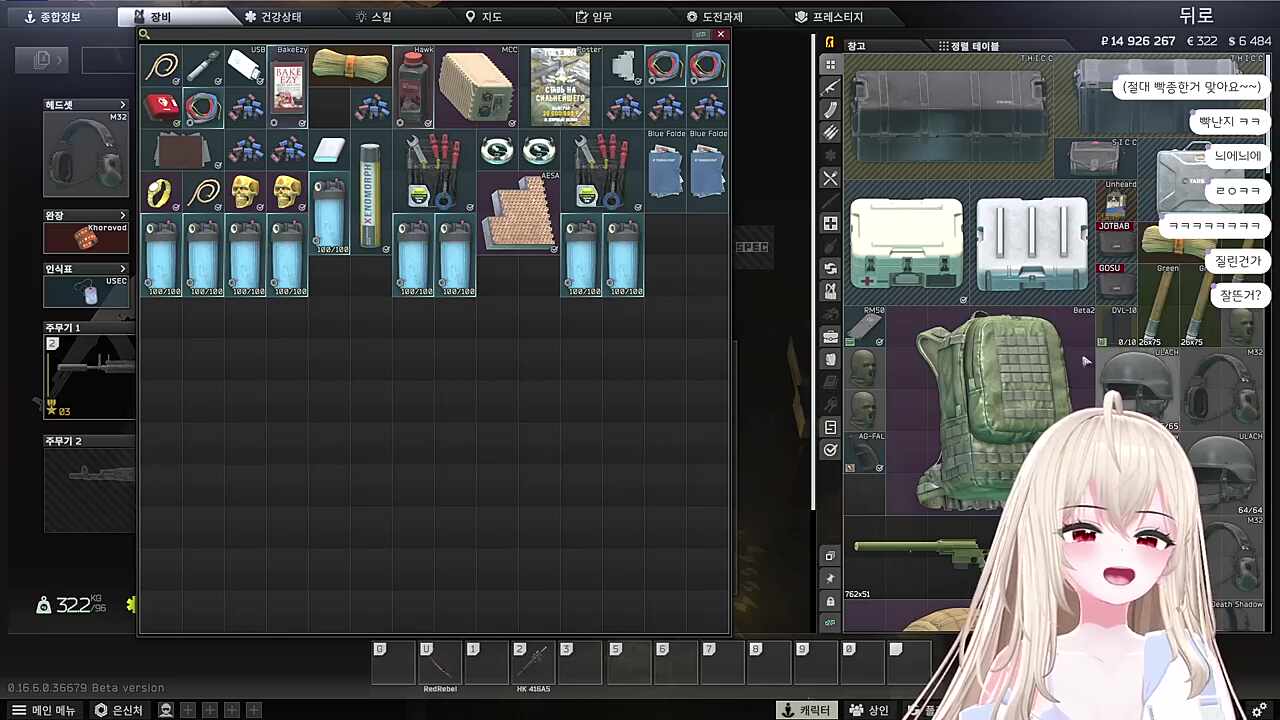
Task: Expand the 헤드셋 slot chevron
Action: tap(123, 105)
